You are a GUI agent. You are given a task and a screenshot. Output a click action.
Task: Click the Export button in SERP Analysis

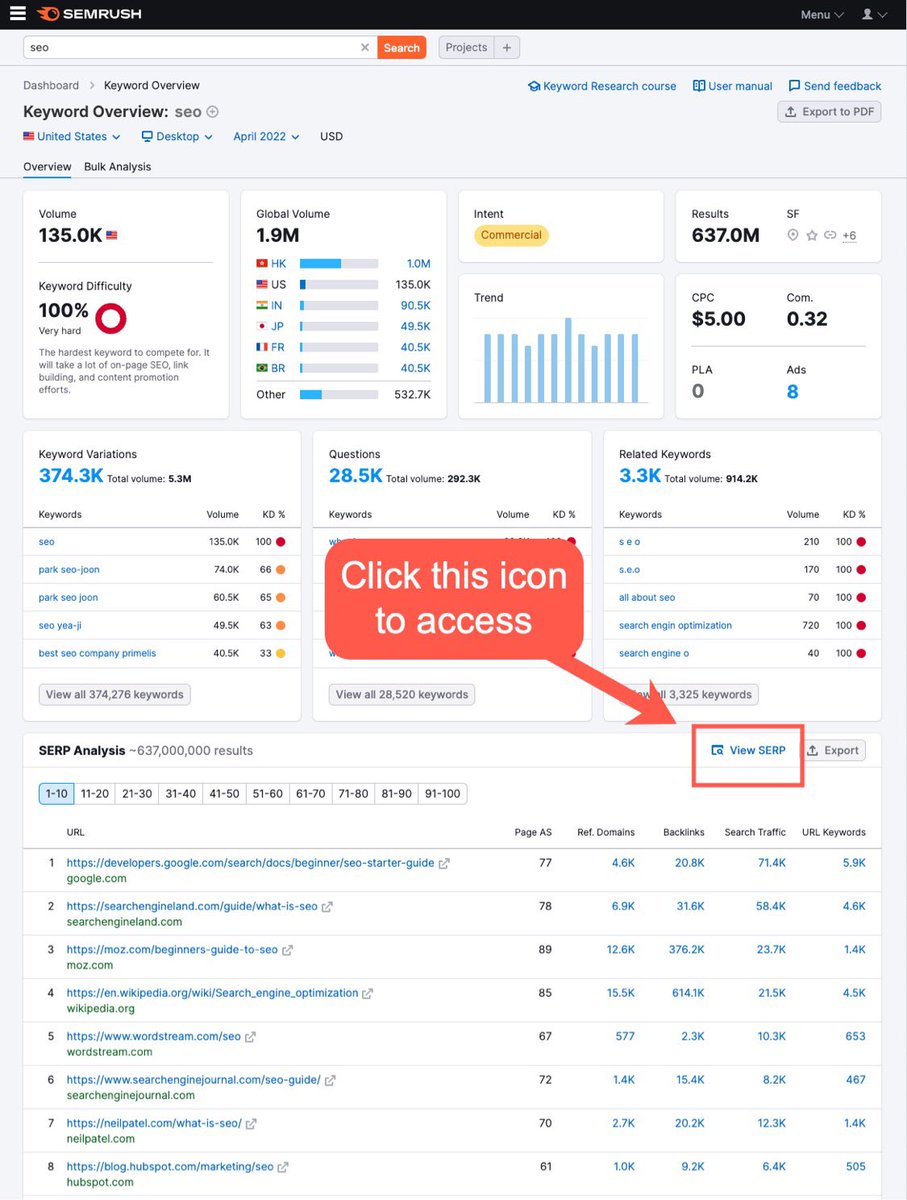(833, 750)
